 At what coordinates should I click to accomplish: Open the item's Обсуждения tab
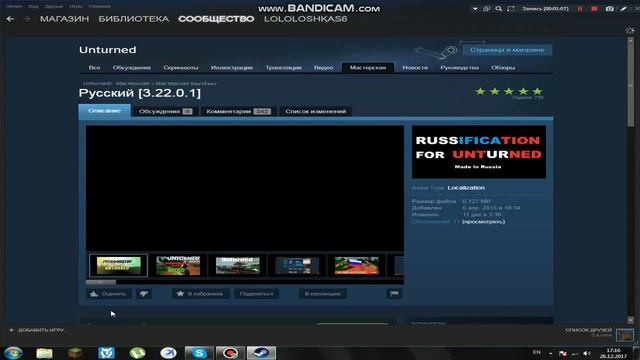[165, 111]
